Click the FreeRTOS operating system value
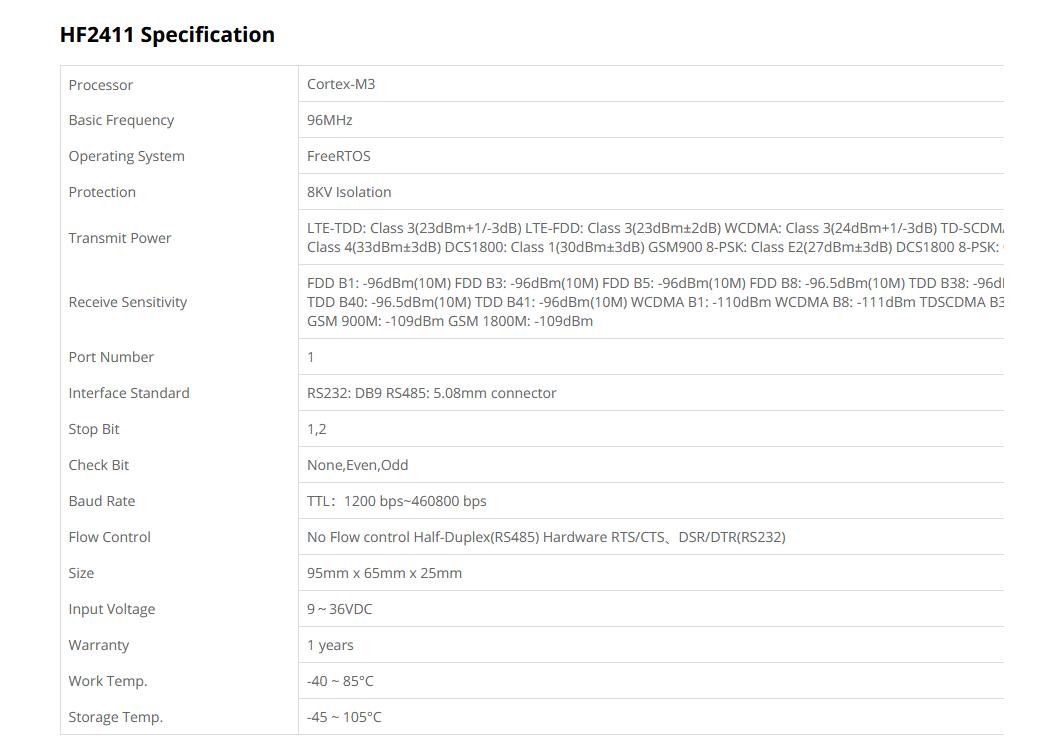Image resolution: width=1063 pixels, height=753 pixels. coord(339,156)
